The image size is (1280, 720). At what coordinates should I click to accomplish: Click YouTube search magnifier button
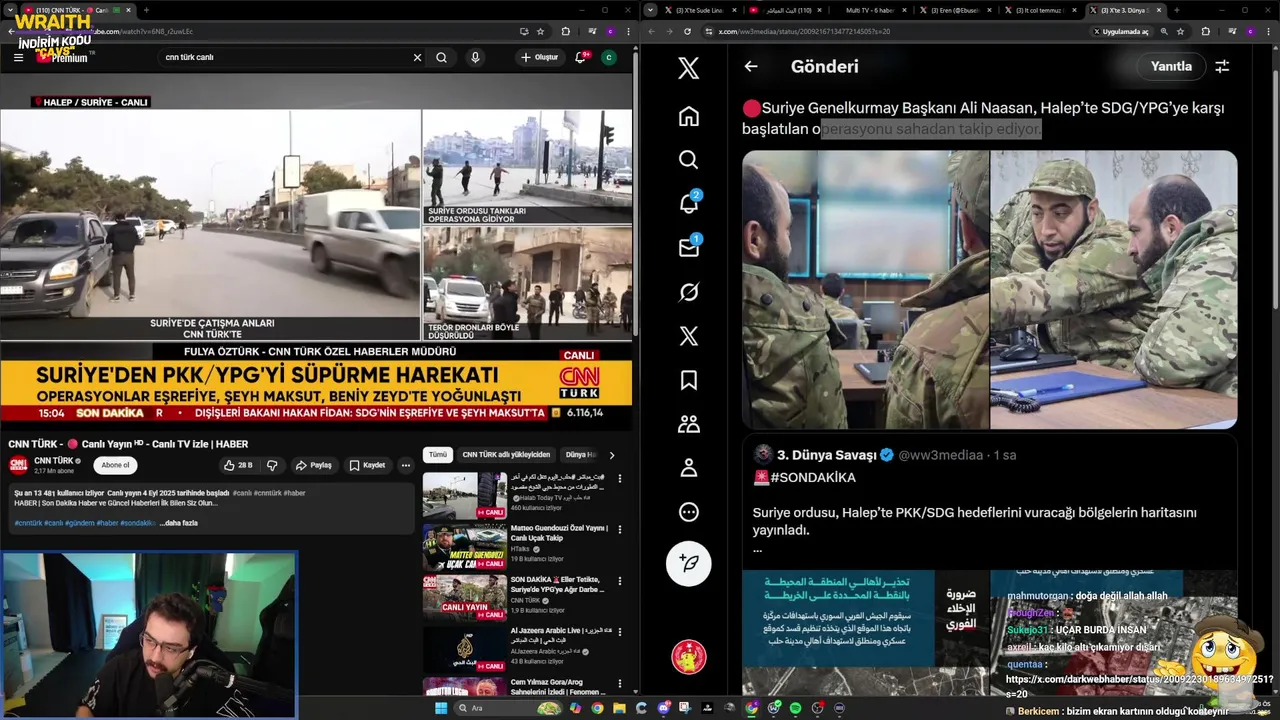click(441, 57)
